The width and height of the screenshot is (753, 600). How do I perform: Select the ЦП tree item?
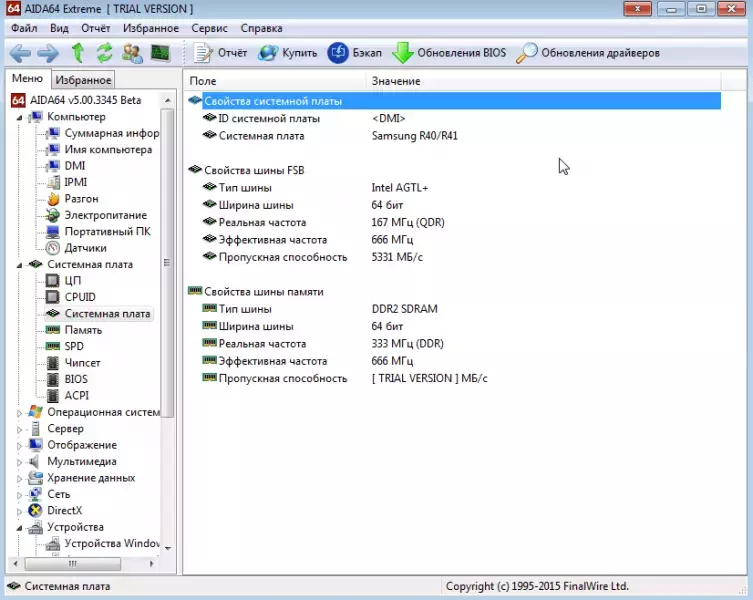[x=63, y=281]
